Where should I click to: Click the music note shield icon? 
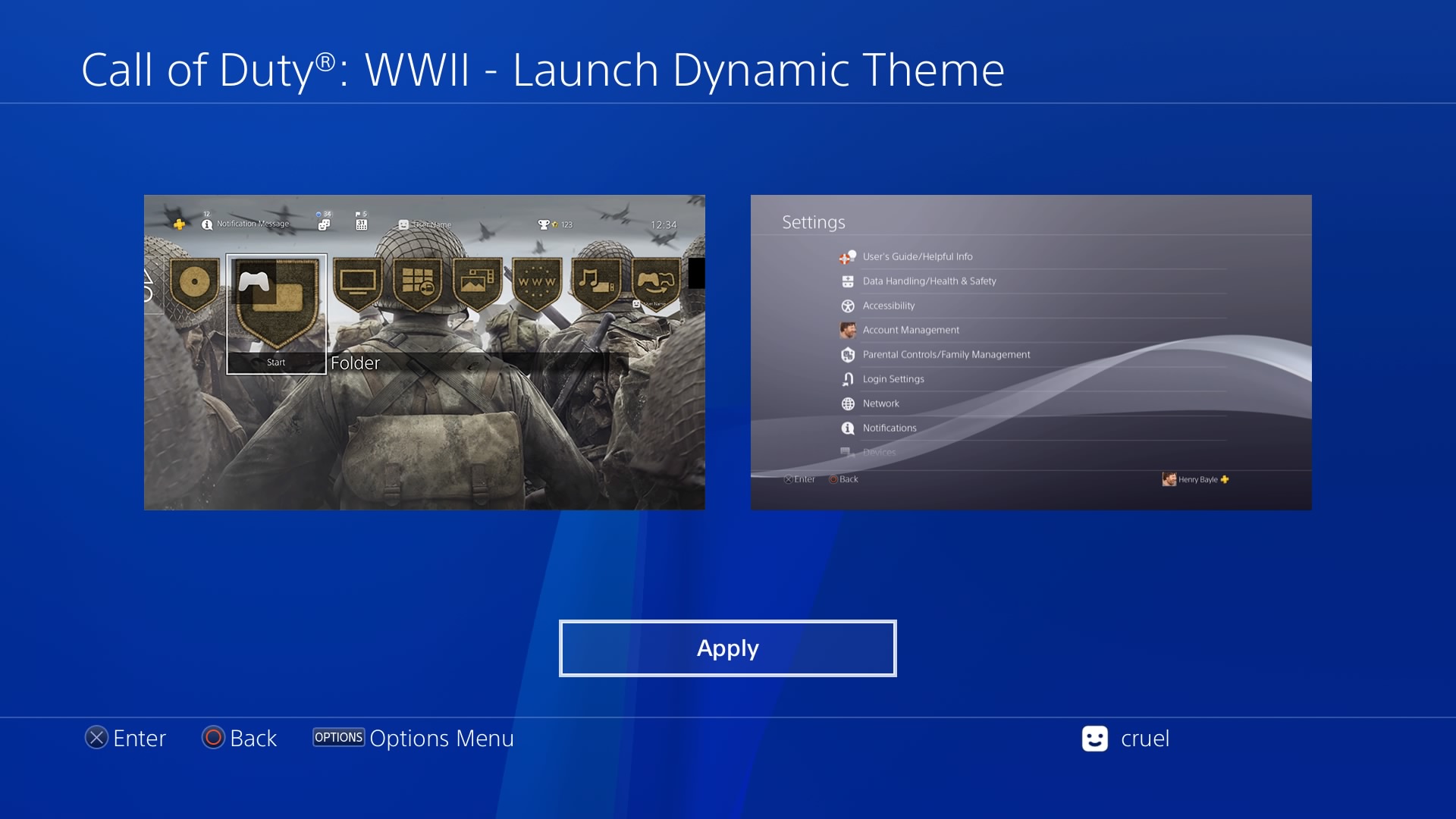point(597,284)
